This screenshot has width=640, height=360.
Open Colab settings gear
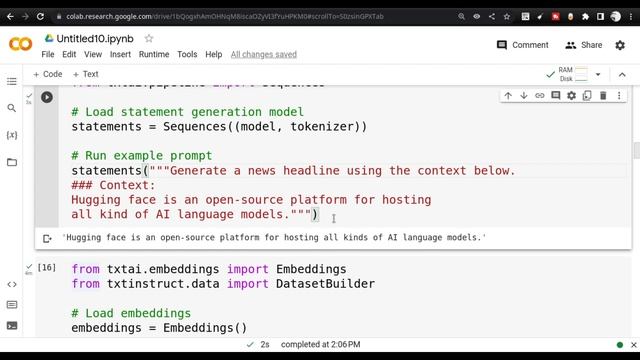[620, 45]
